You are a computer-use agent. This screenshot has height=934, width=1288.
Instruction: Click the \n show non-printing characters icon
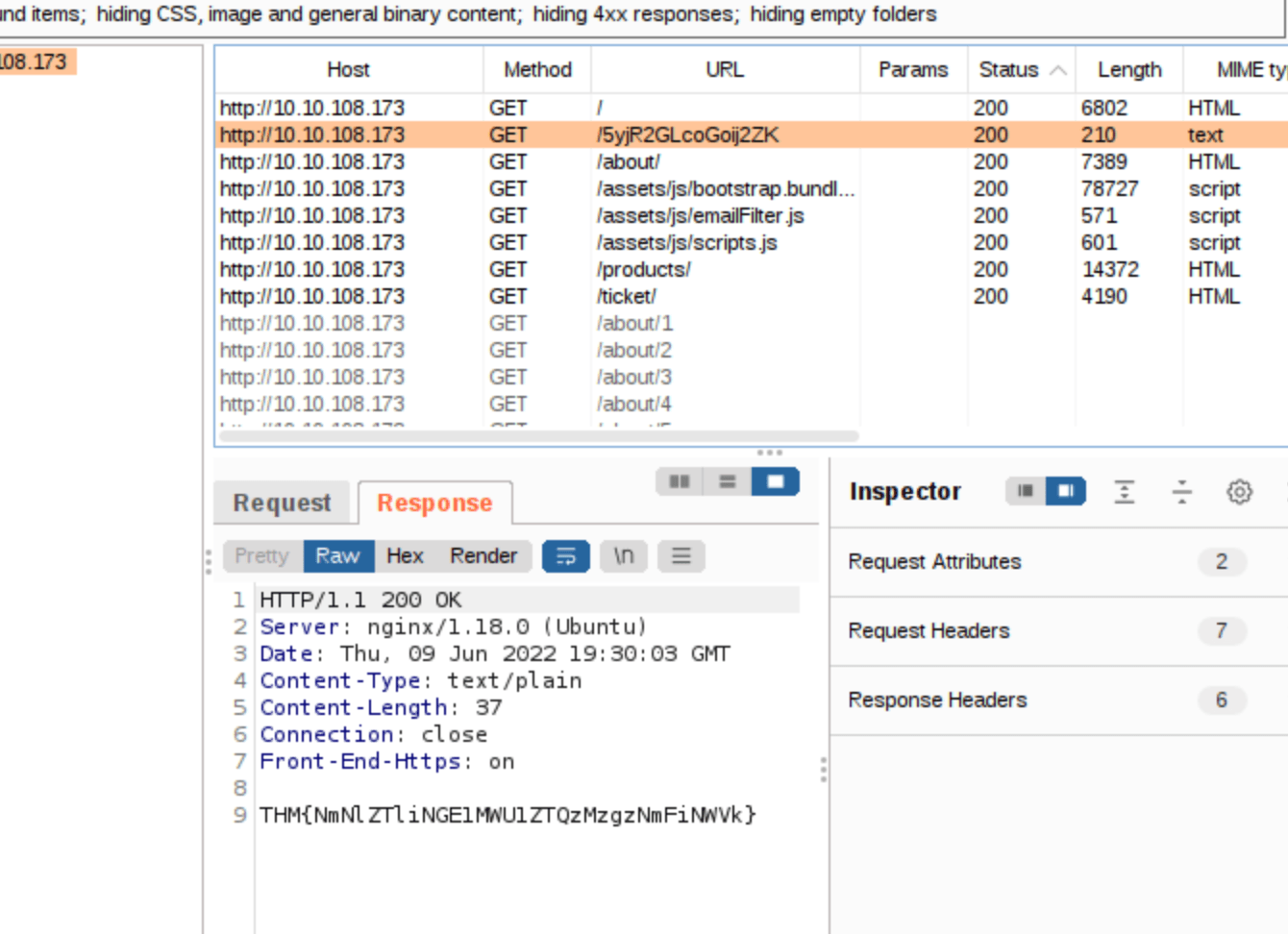click(x=624, y=555)
